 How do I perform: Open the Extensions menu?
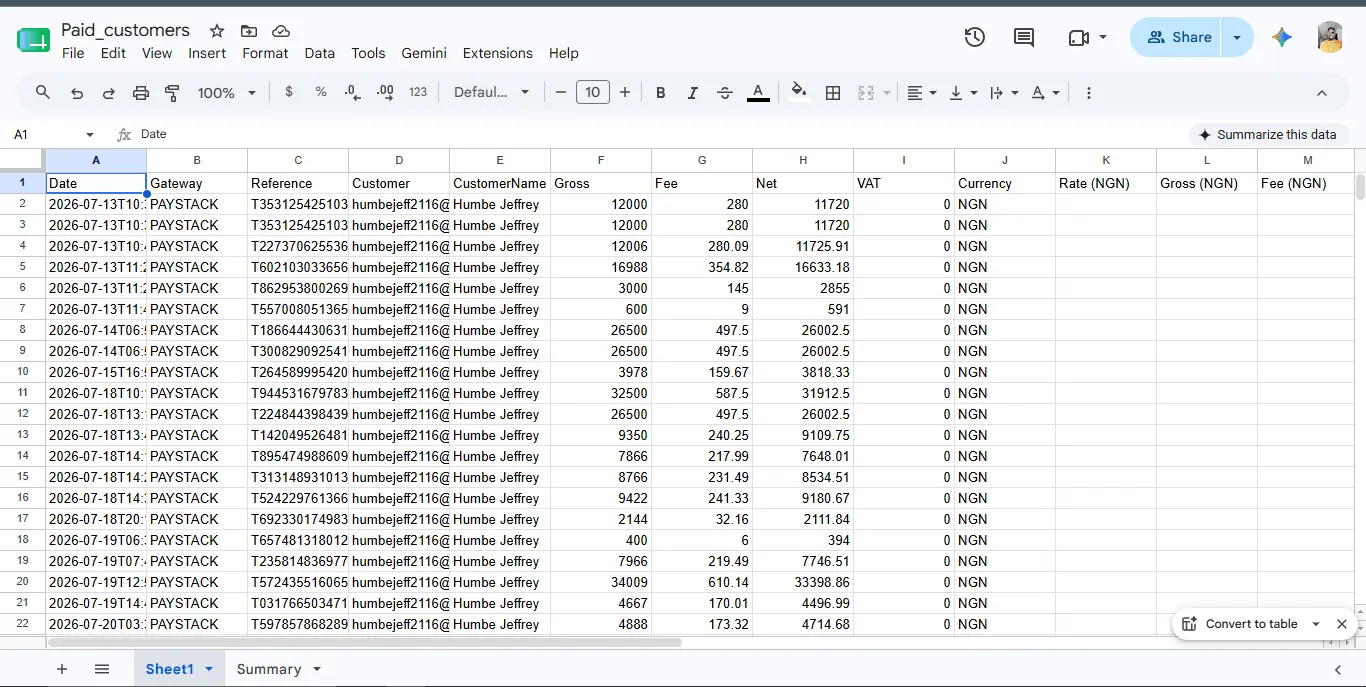pos(498,53)
